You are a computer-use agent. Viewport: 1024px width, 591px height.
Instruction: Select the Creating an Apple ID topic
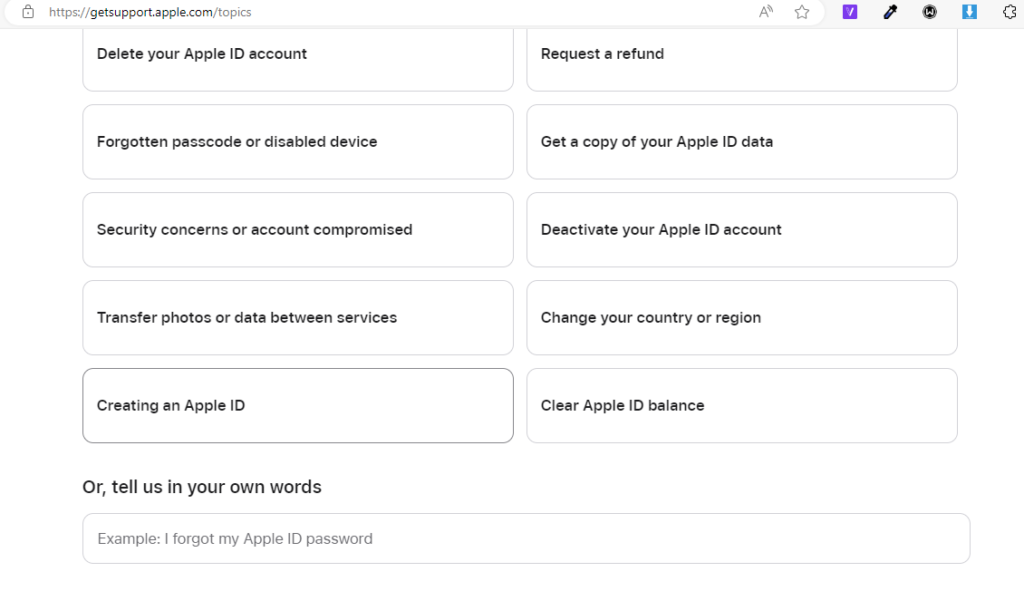298,406
